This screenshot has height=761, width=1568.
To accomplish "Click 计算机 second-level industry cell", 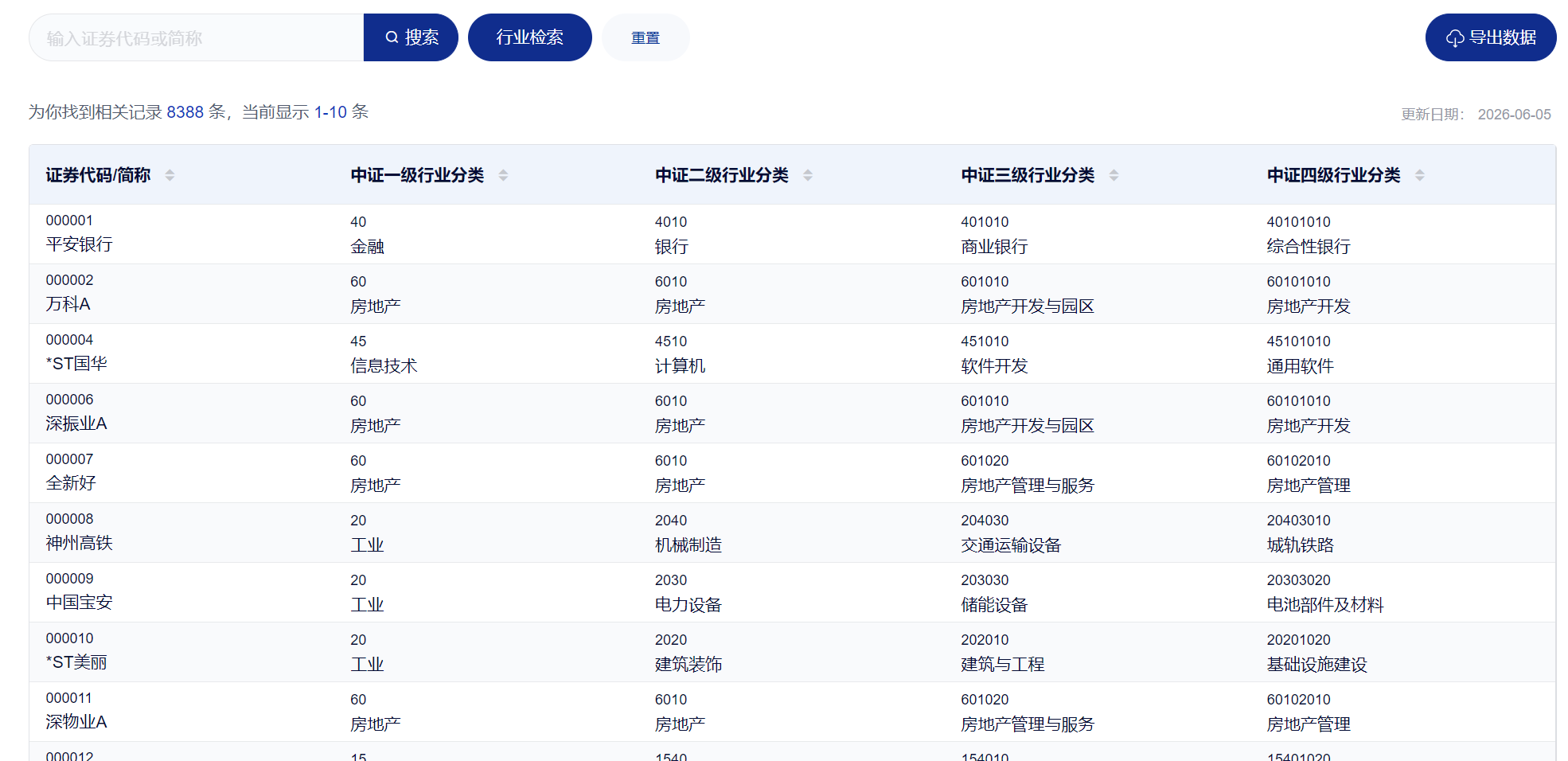I will pos(680,366).
